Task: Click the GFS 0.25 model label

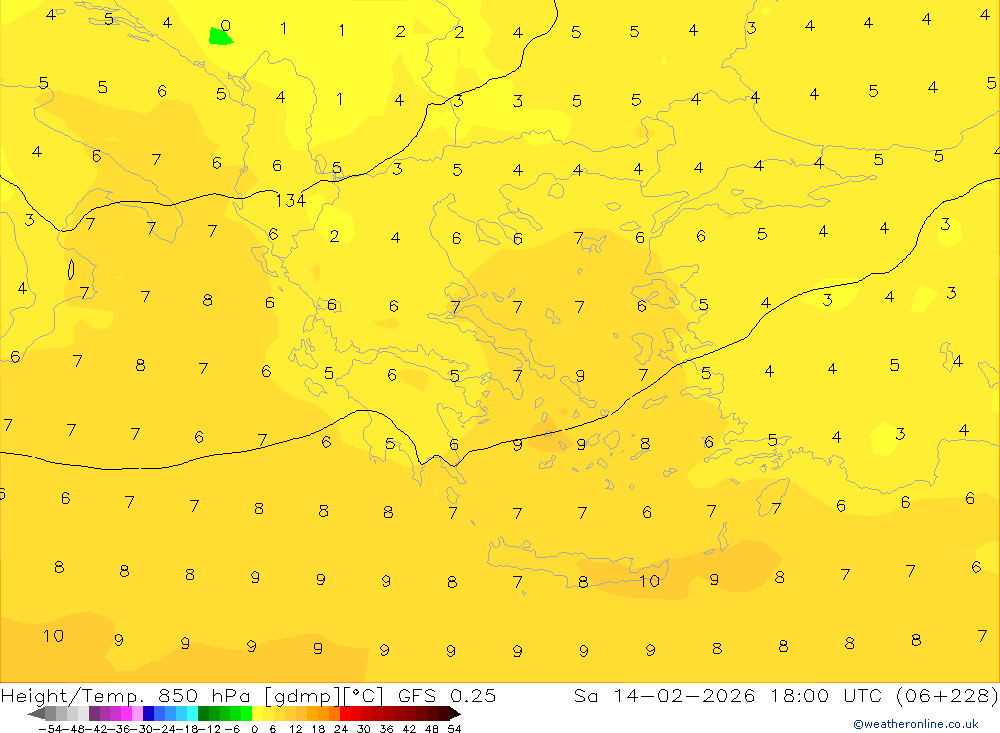Action: (x=447, y=696)
